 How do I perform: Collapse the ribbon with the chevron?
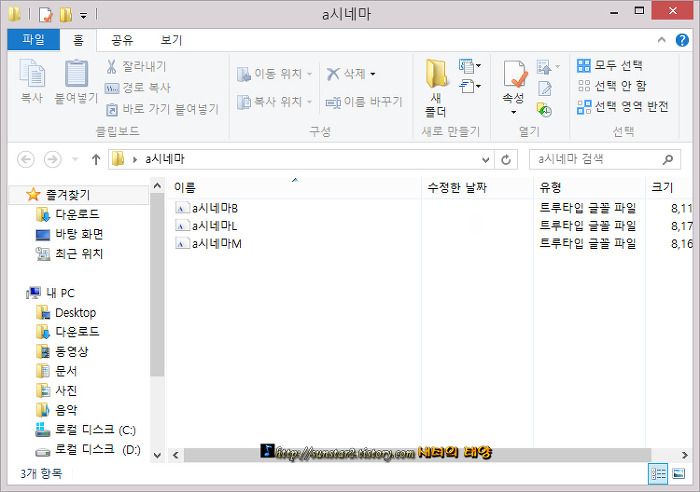coord(662,40)
